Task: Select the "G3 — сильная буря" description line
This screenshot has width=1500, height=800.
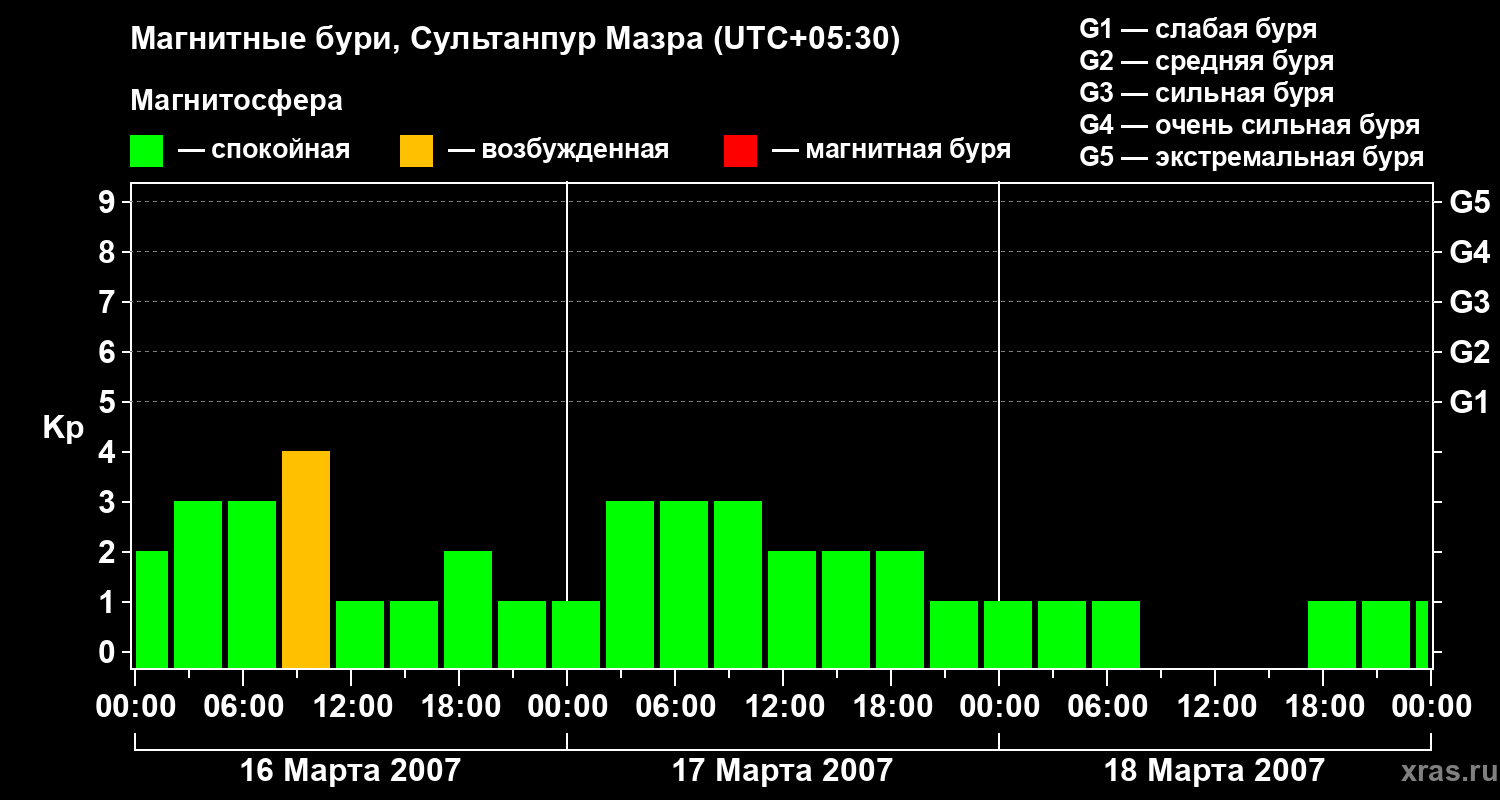Action: coord(1207,93)
